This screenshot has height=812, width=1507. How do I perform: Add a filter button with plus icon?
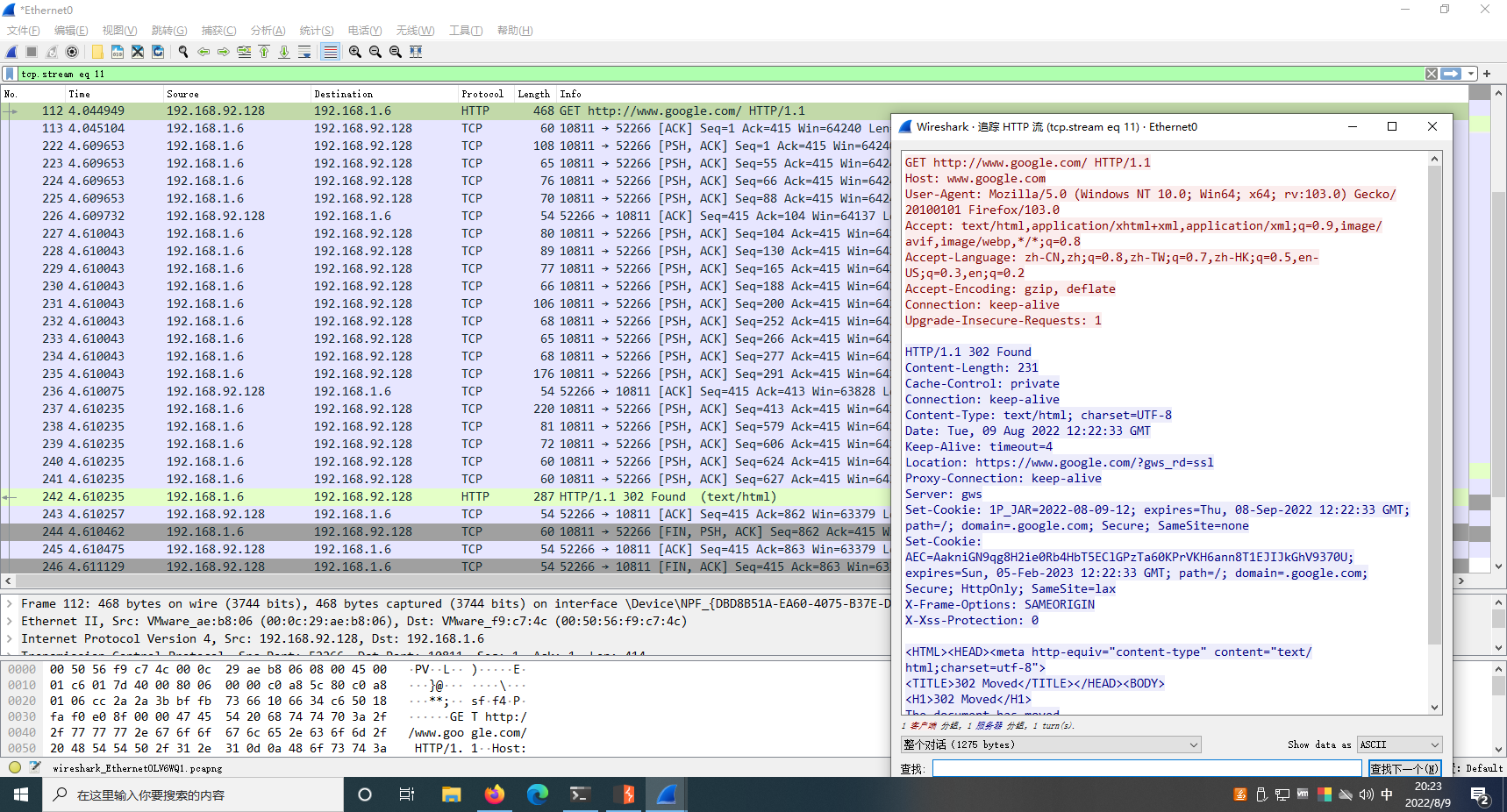tap(1487, 74)
